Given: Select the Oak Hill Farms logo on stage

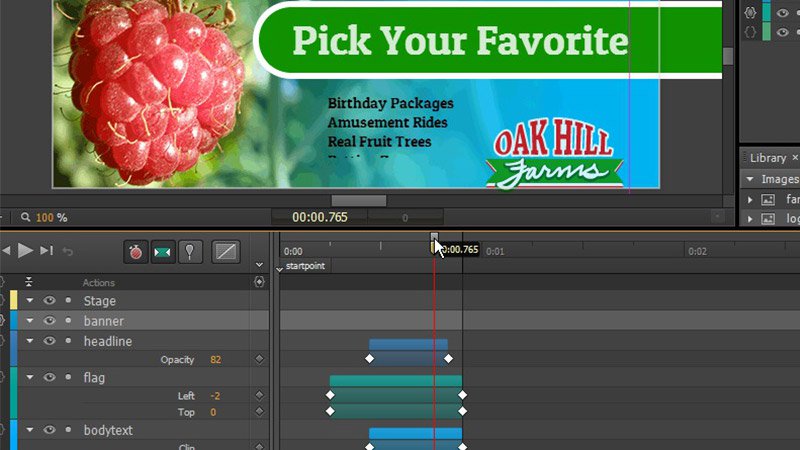Looking at the screenshot, I should pos(554,153).
